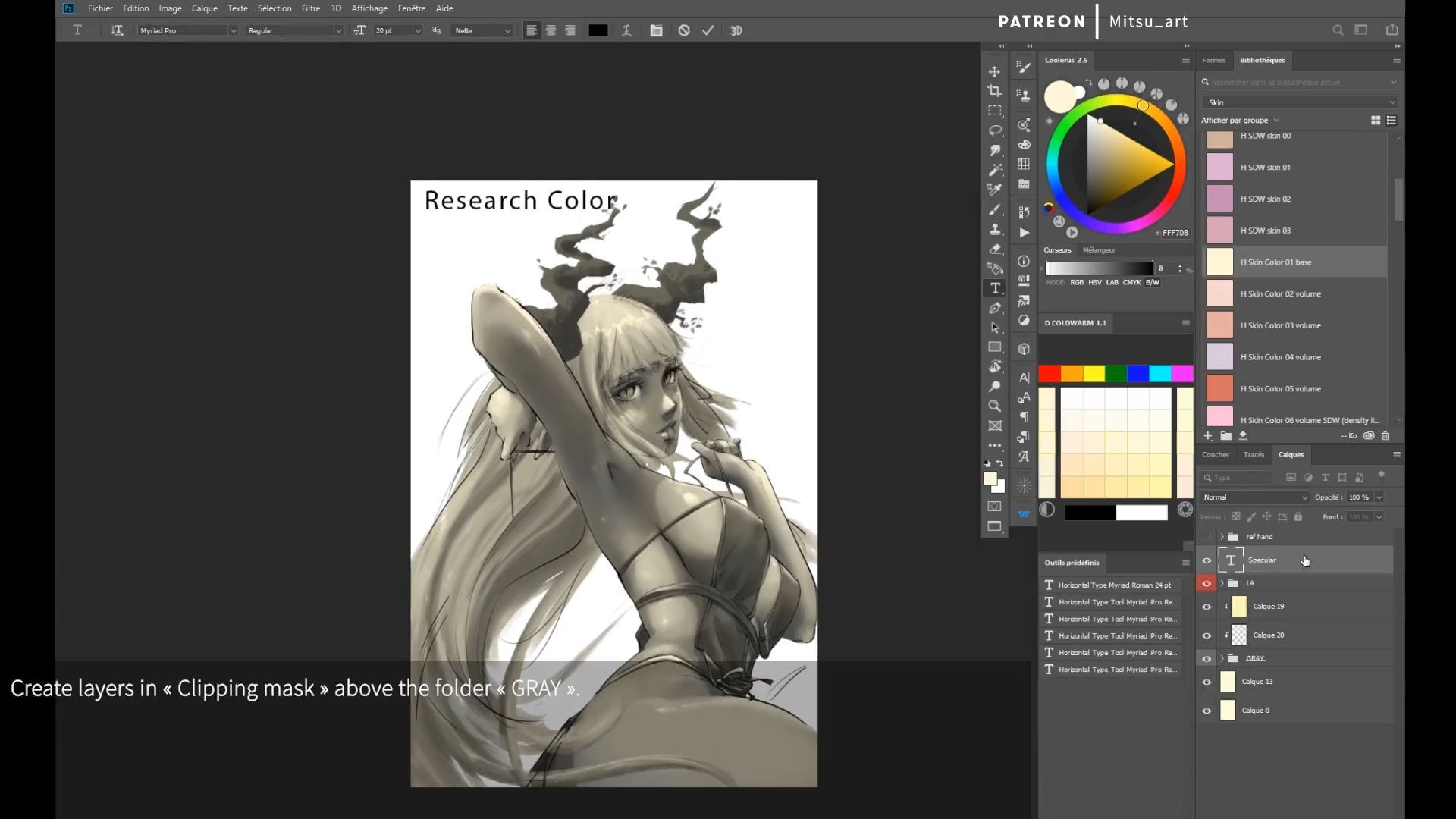Viewport: 1456px width, 819px height.
Task: Select the Zoom magnifier tool
Action: point(994,406)
